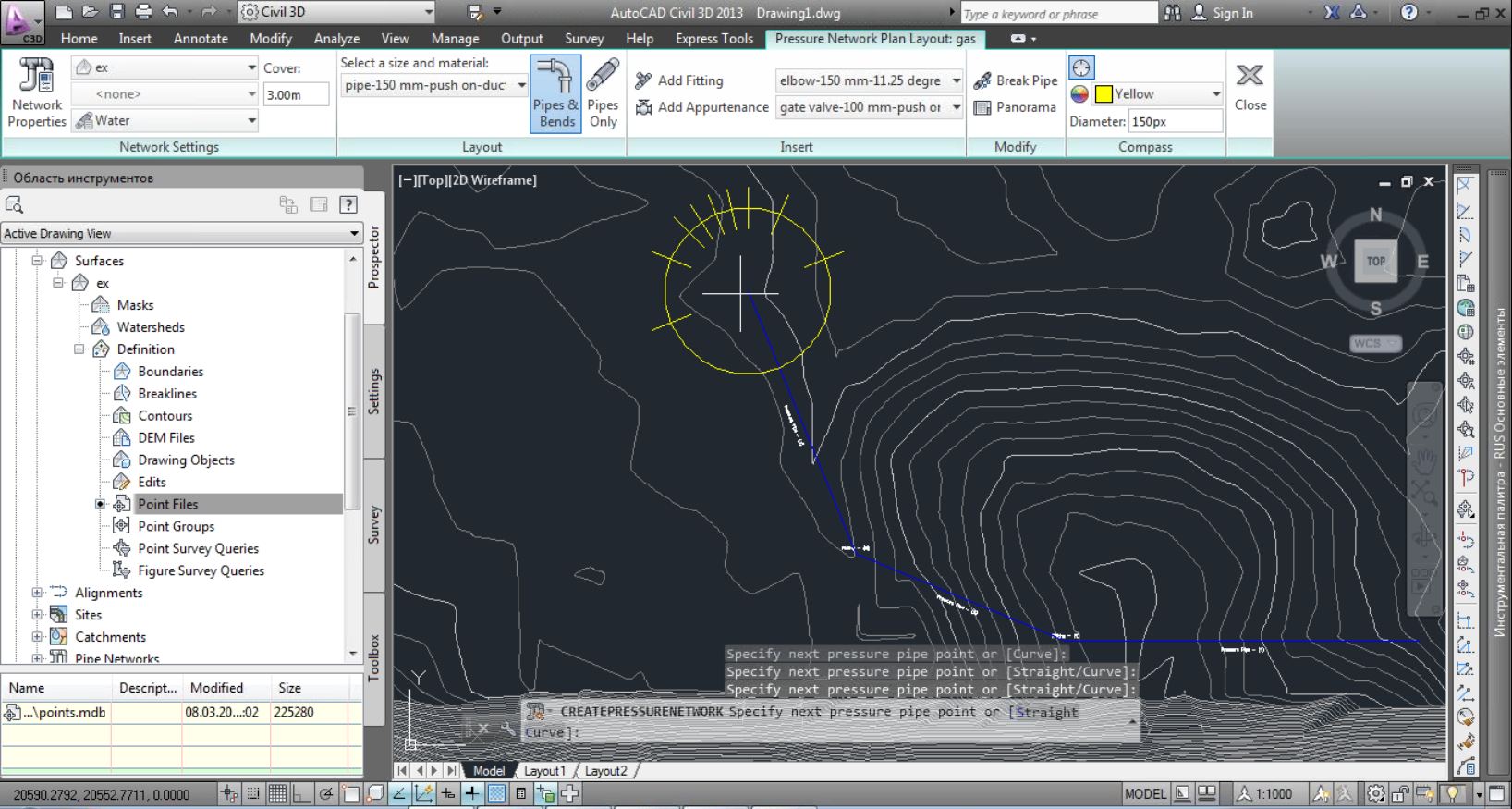This screenshot has height=809, width=1512.
Task: Click the TOP face of the ViewCube
Action: (1375, 261)
